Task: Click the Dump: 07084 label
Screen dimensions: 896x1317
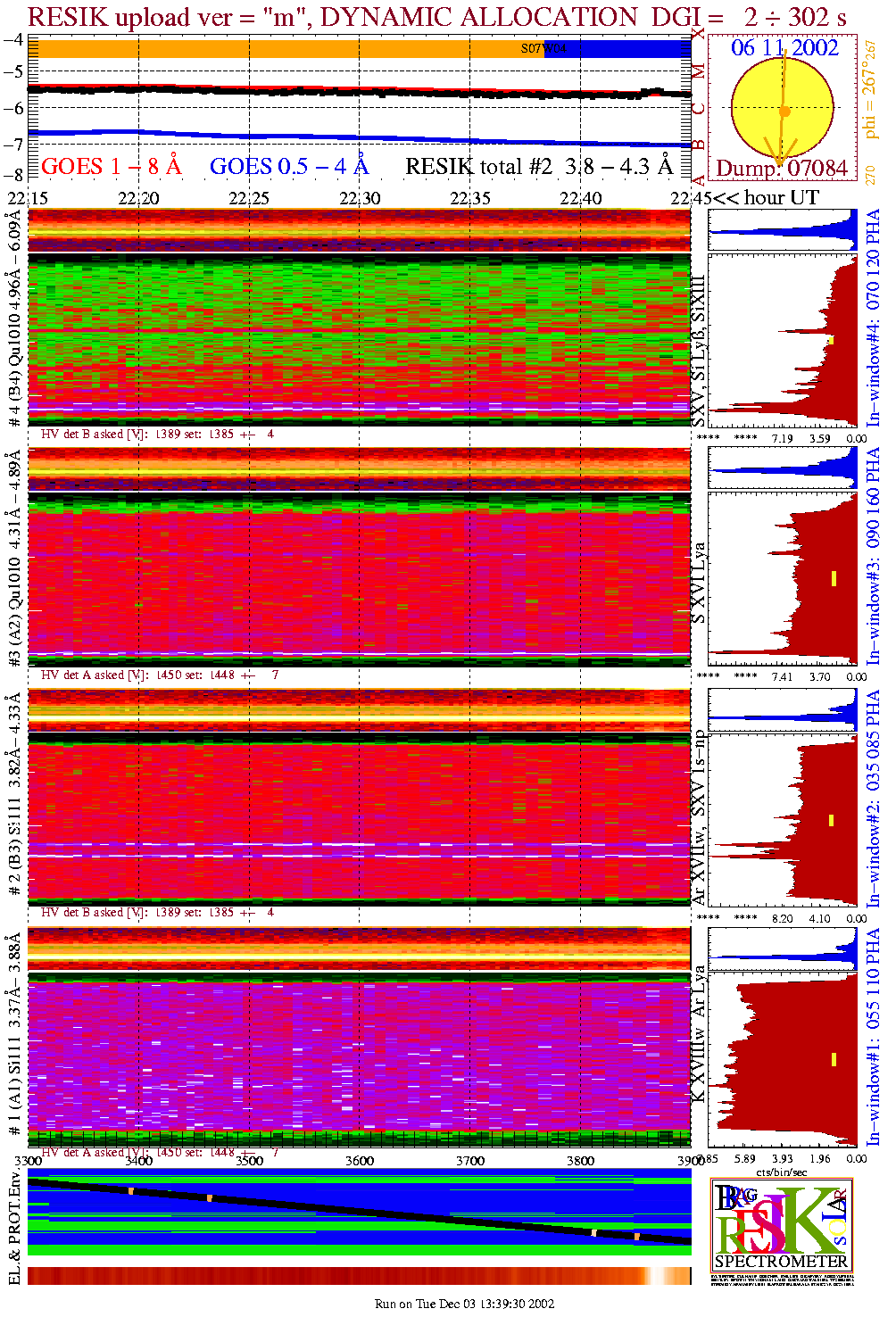Action: tap(782, 169)
